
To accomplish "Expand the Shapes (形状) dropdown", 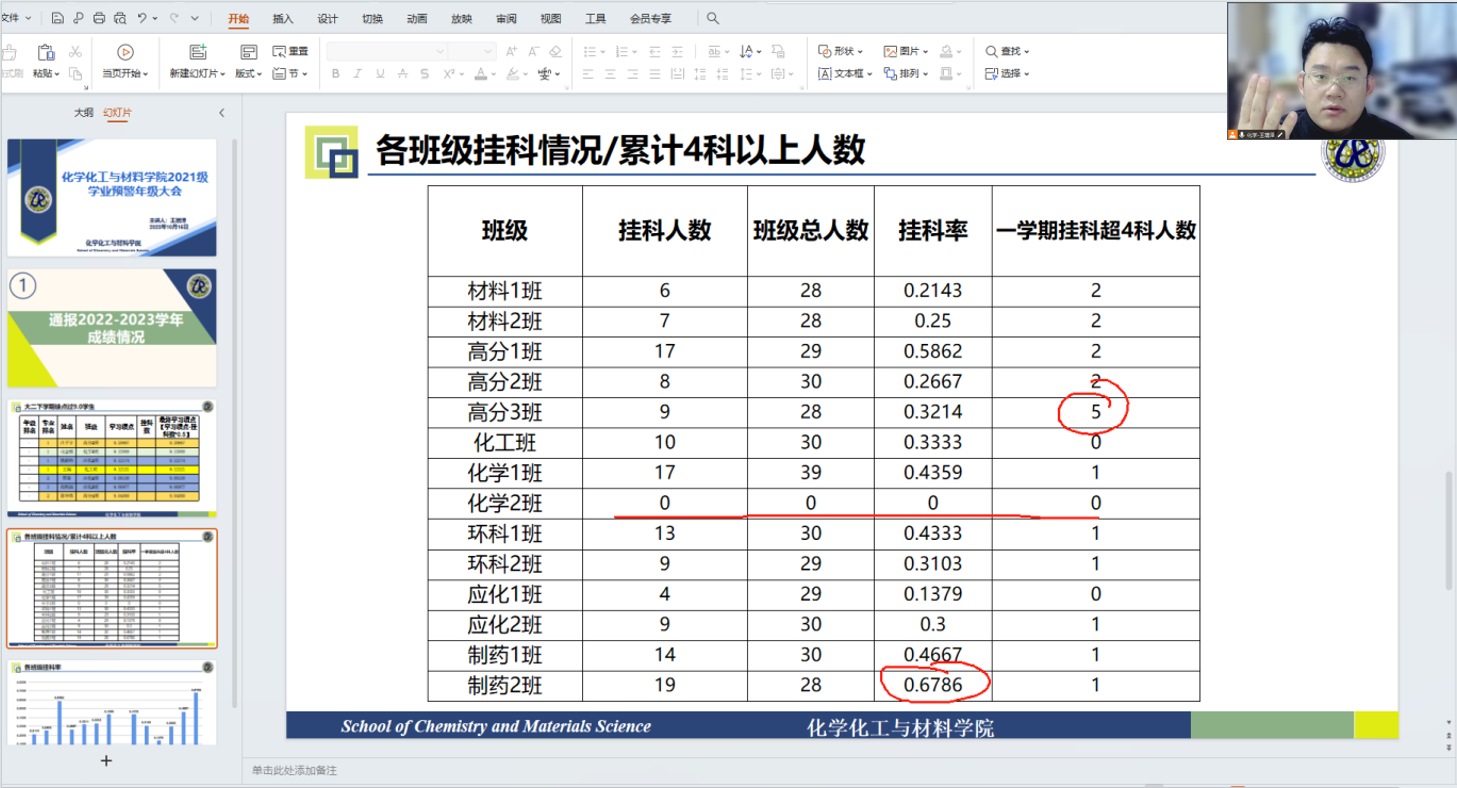I will point(840,51).
